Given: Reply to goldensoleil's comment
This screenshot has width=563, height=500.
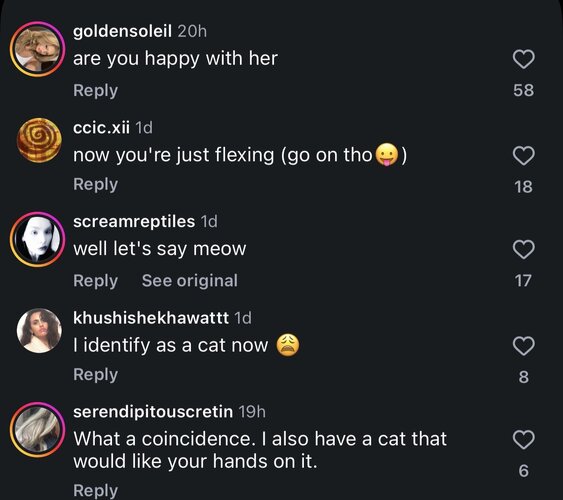Looking at the screenshot, I should pos(96,90).
